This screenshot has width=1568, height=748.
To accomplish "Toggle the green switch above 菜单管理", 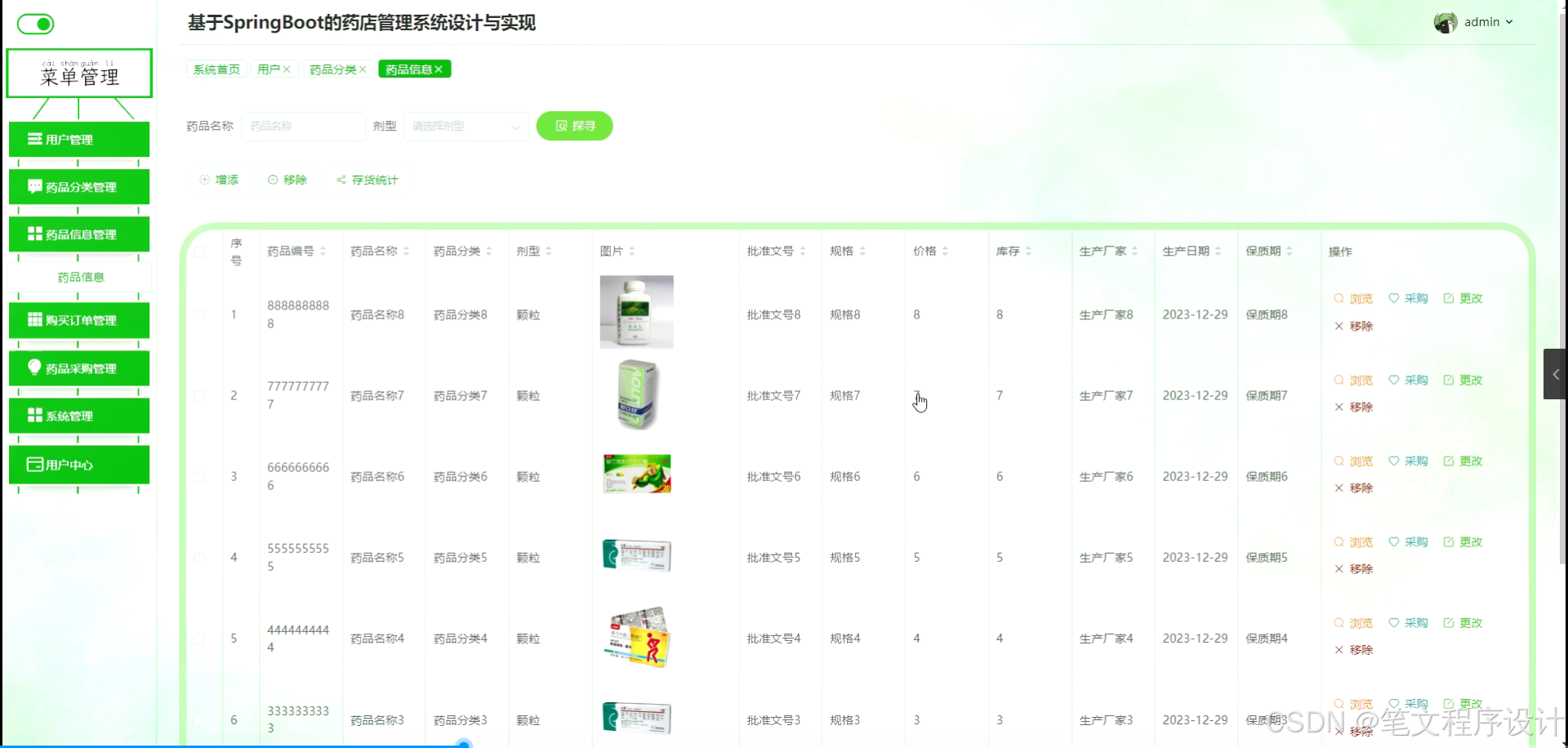I will (35, 24).
